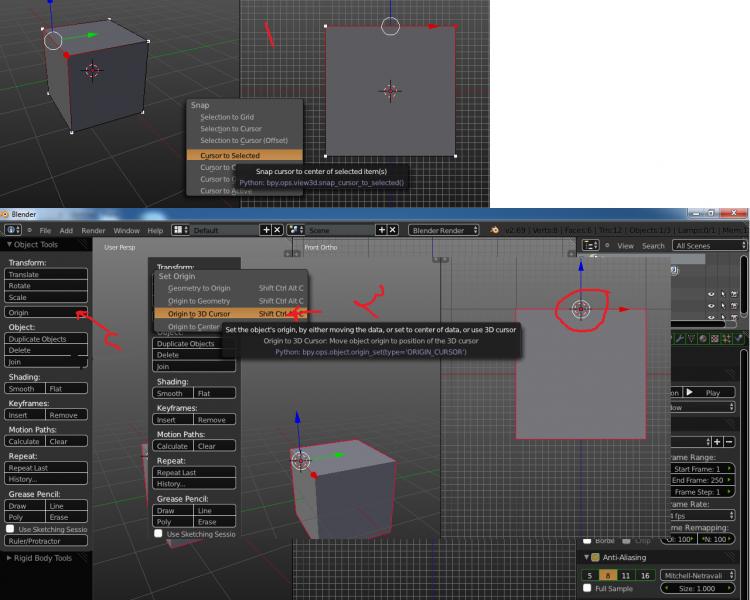Click Repeat Last in the Object Tools sidebar
This screenshot has width=750, height=600.
45,467
